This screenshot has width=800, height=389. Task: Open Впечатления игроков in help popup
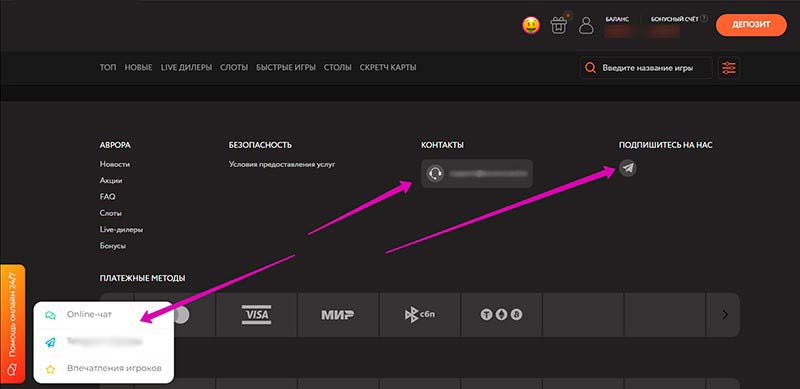pos(114,368)
